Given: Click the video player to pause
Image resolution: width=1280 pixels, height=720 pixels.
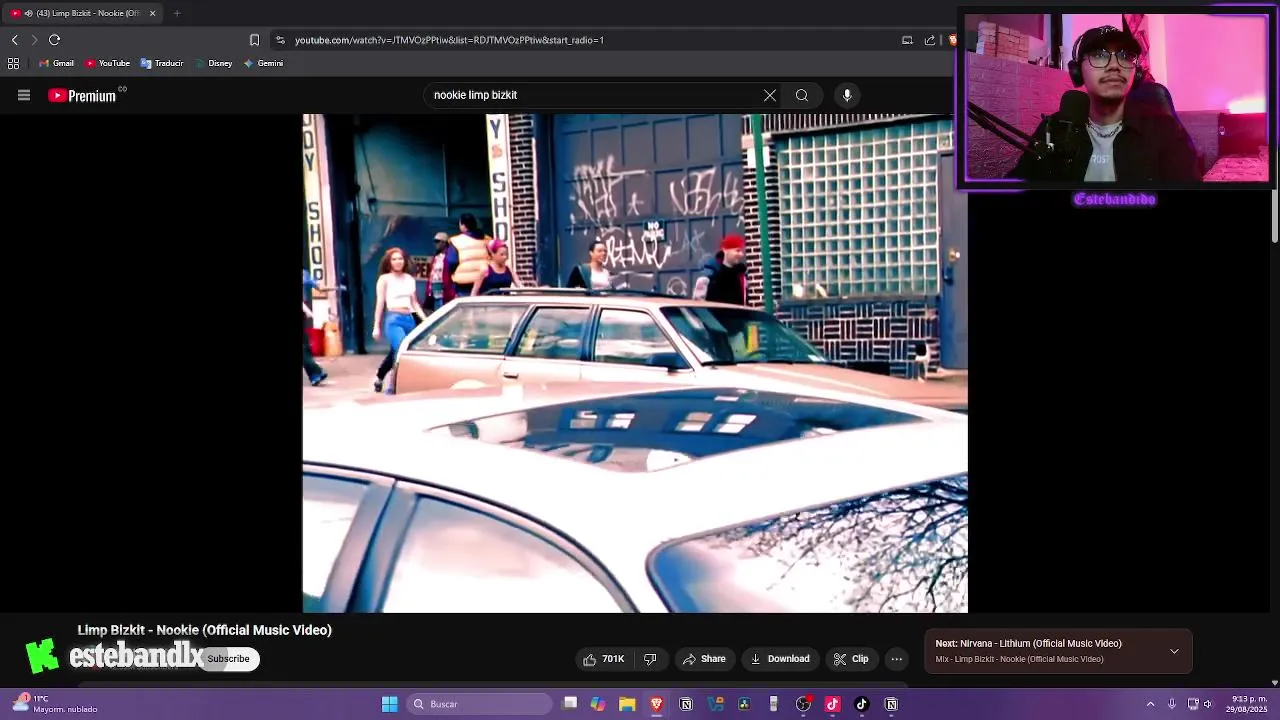Looking at the screenshot, I should tap(635, 363).
